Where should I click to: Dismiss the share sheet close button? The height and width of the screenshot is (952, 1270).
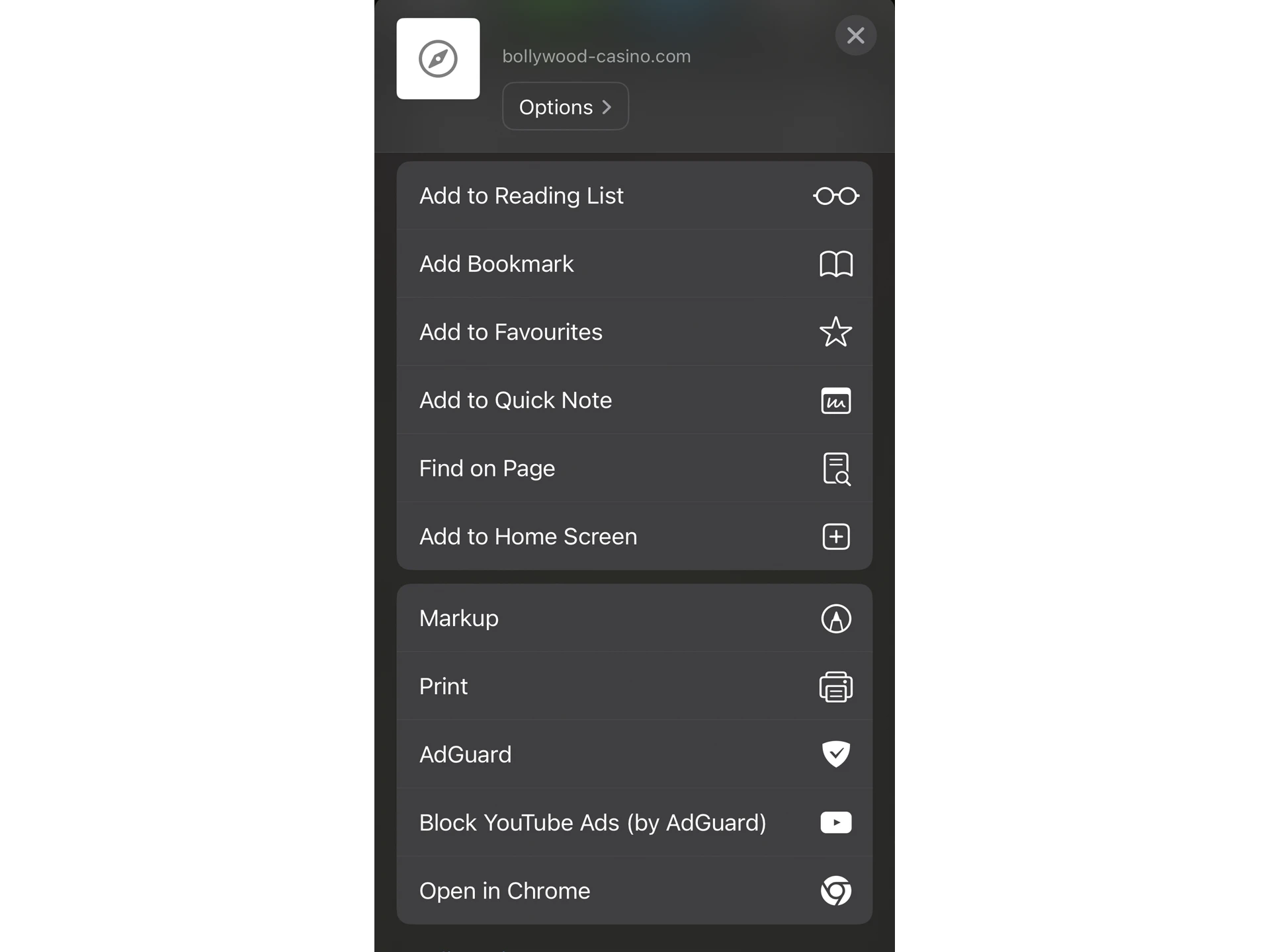pyautogui.click(x=855, y=35)
